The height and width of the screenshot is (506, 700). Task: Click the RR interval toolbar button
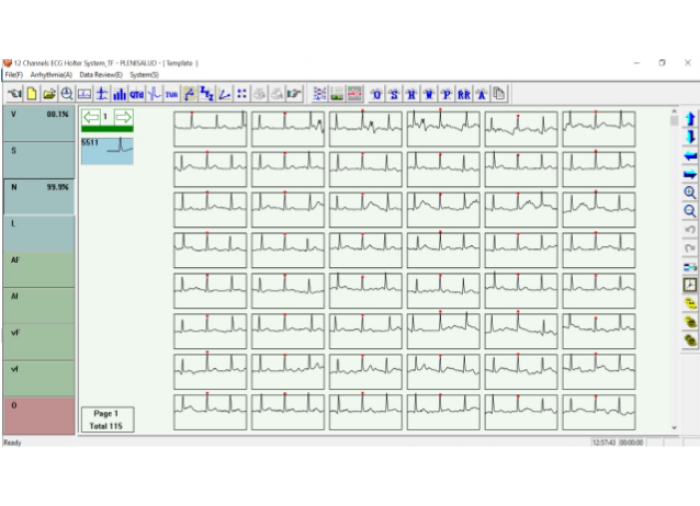pos(464,94)
